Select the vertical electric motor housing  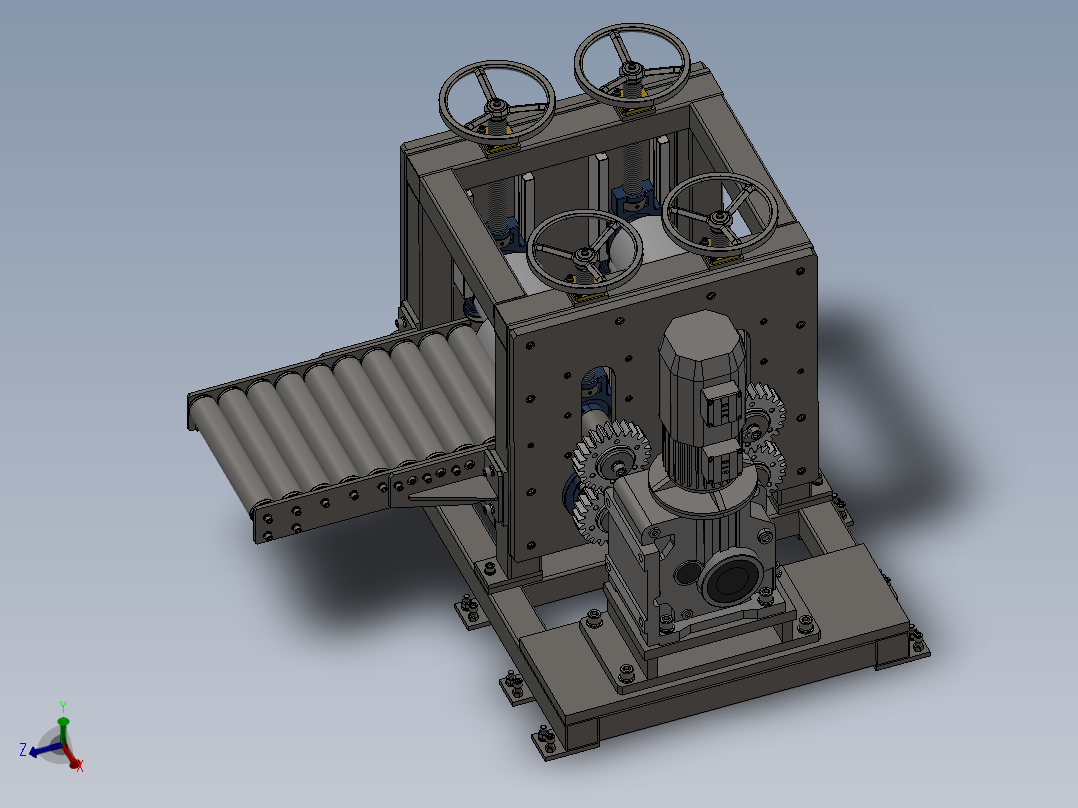[701, 399]
